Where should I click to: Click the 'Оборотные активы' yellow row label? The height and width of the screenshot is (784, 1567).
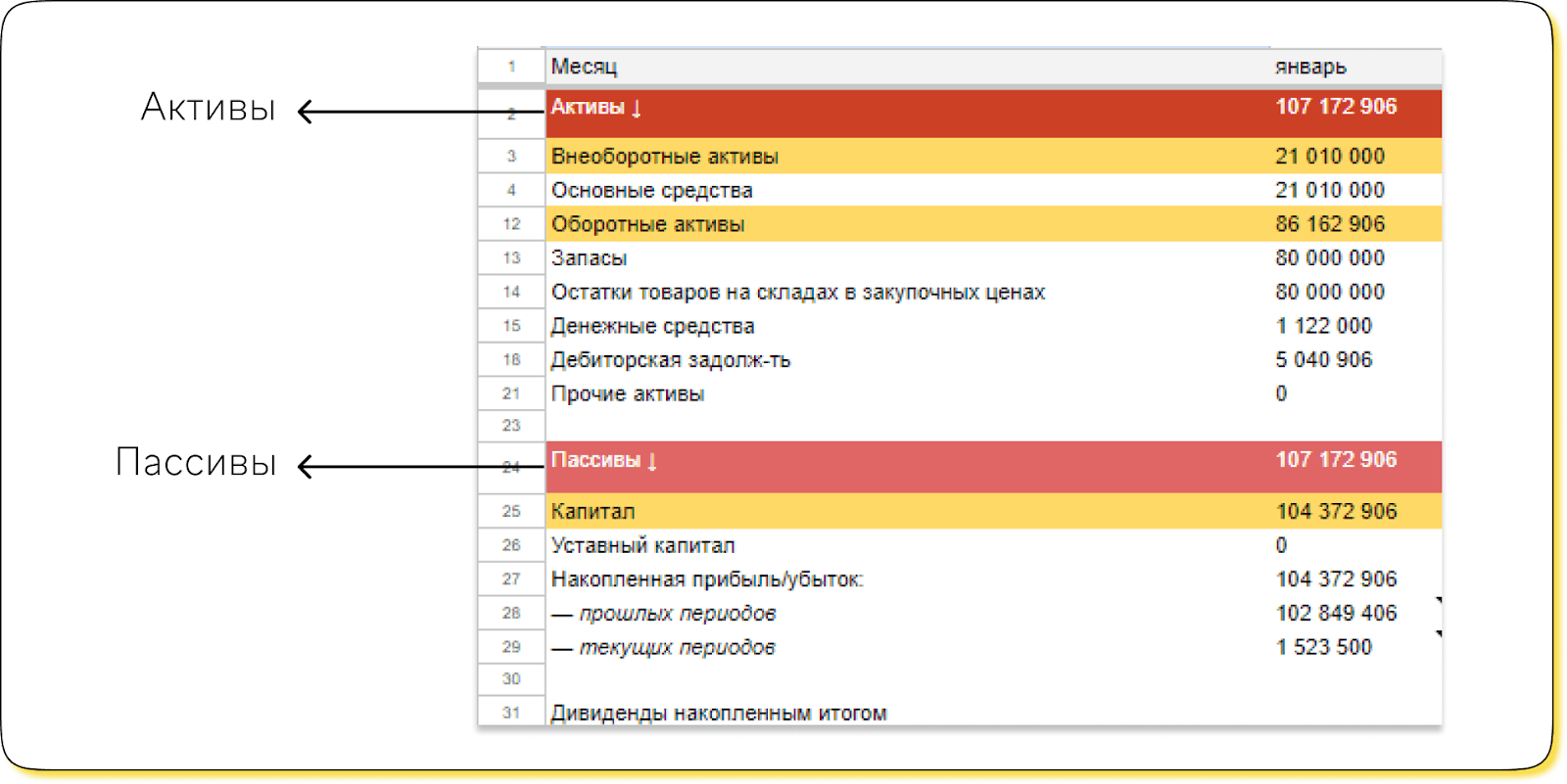click(647, 224)
